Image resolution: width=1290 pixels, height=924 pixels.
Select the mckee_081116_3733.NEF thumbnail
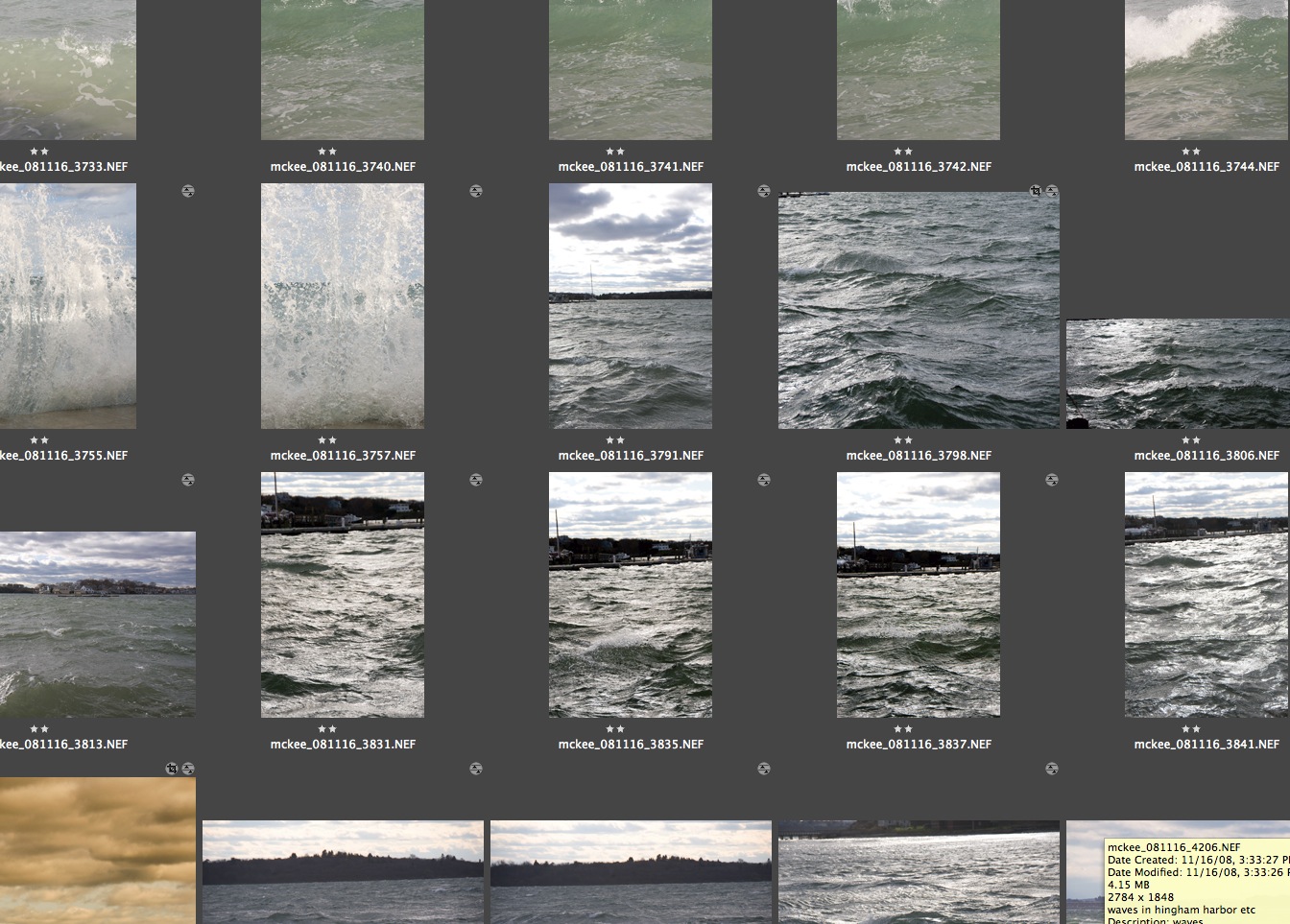click(x=68, y=70)
